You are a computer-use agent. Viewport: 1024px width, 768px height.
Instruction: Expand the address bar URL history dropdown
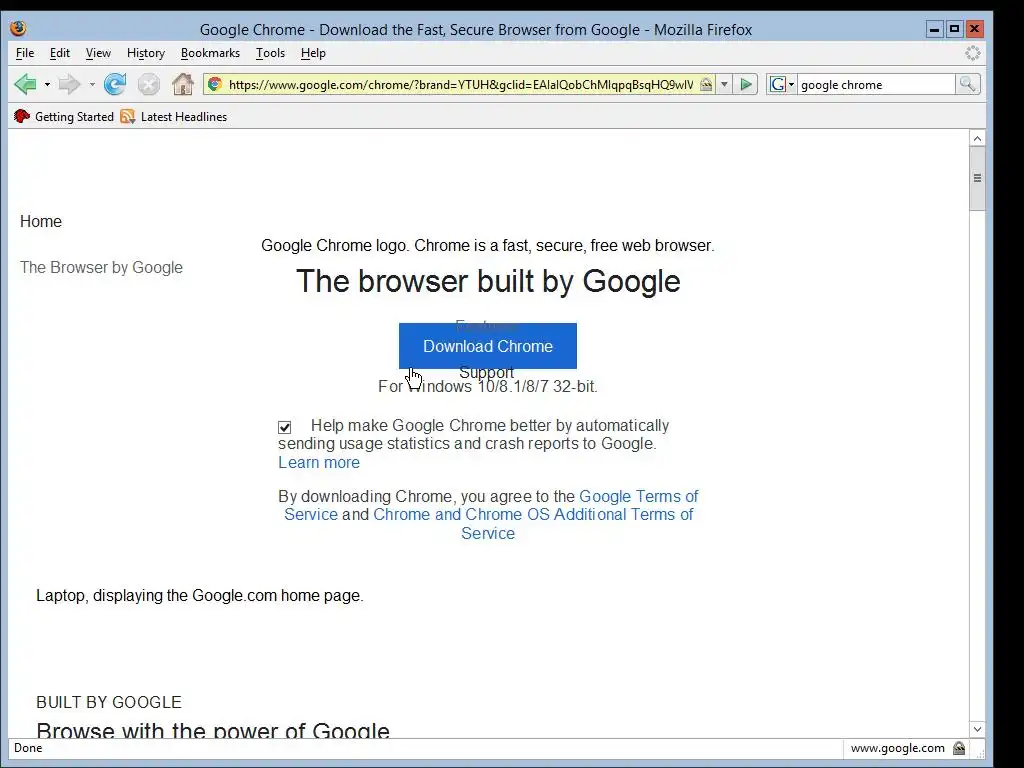point(724,84)
